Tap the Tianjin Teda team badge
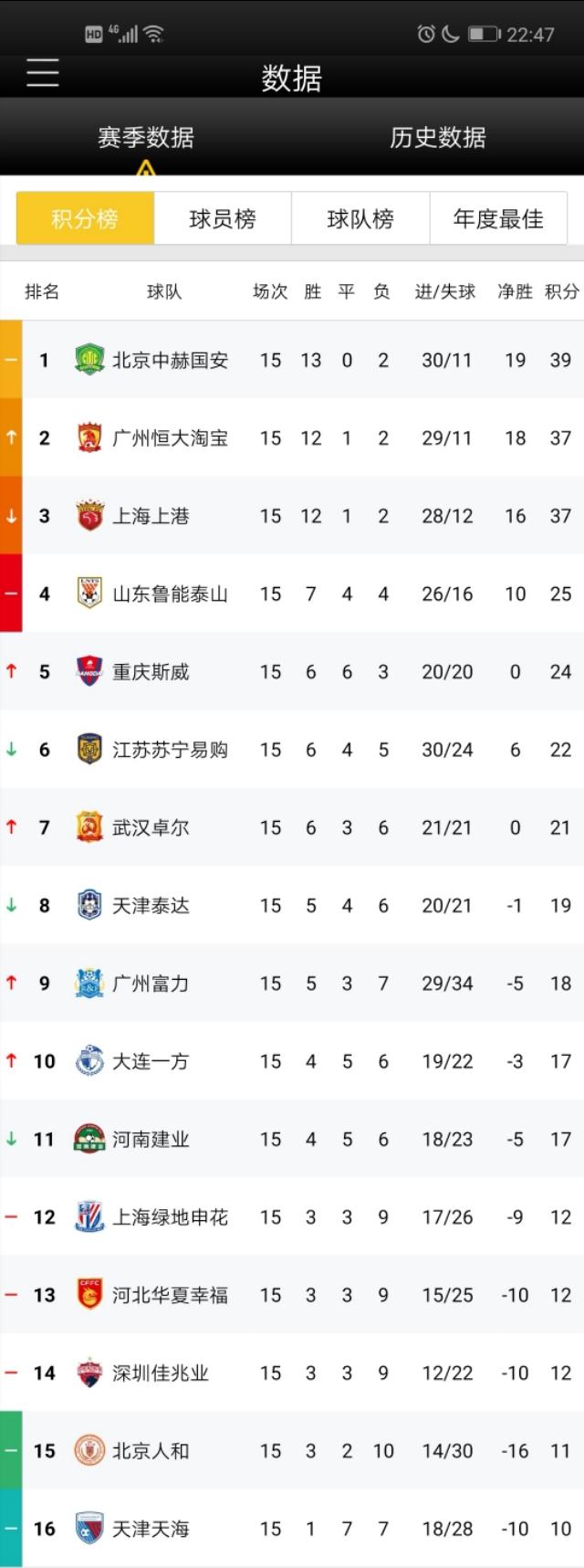This screenshot has height=1568, width=584. [x=89, y=905]
